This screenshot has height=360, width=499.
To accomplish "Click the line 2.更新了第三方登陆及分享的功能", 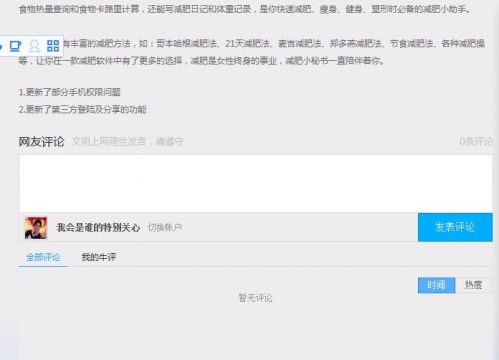I will point(83,109).
